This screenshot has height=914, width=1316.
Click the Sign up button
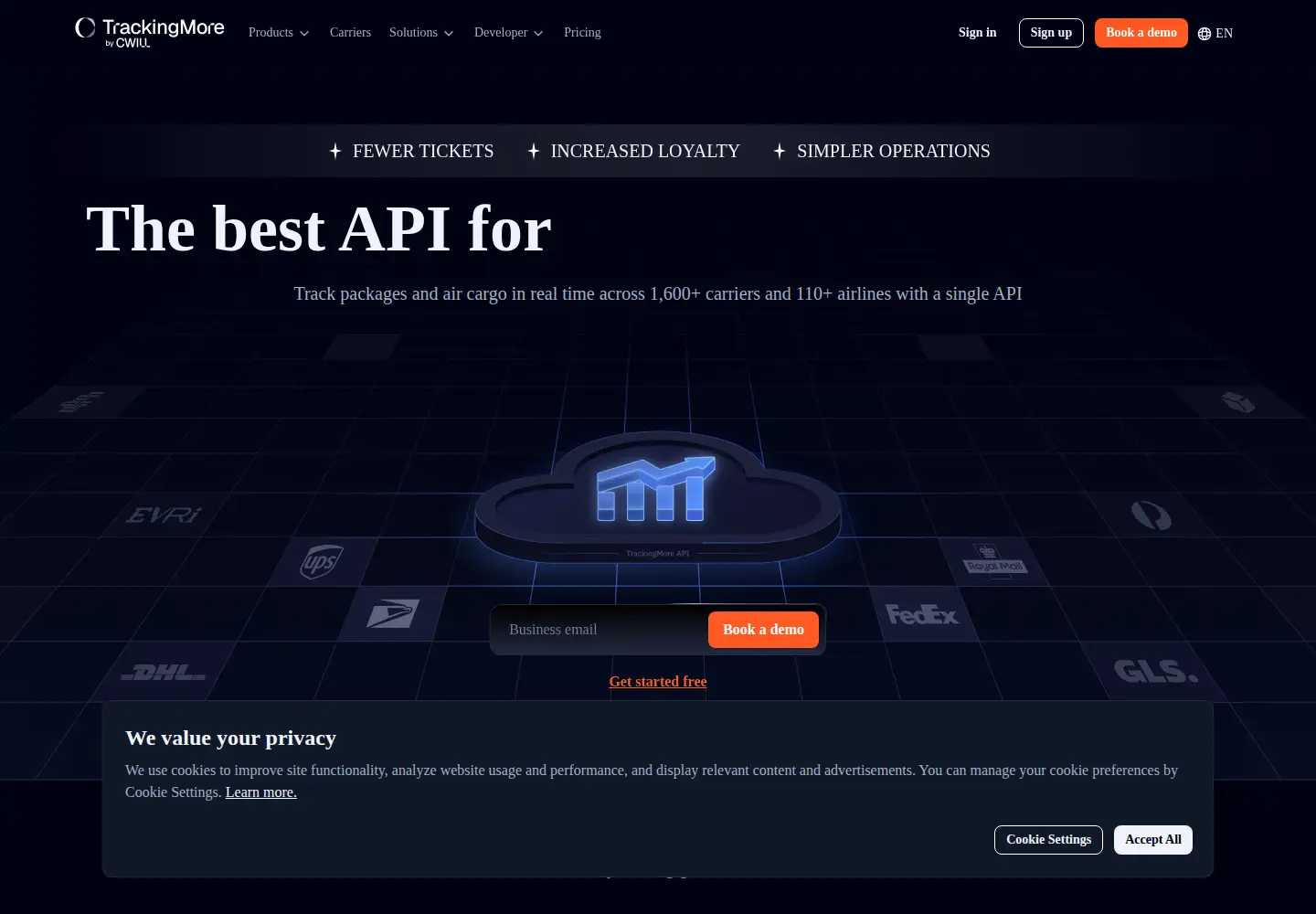(x=1051, y=33)
